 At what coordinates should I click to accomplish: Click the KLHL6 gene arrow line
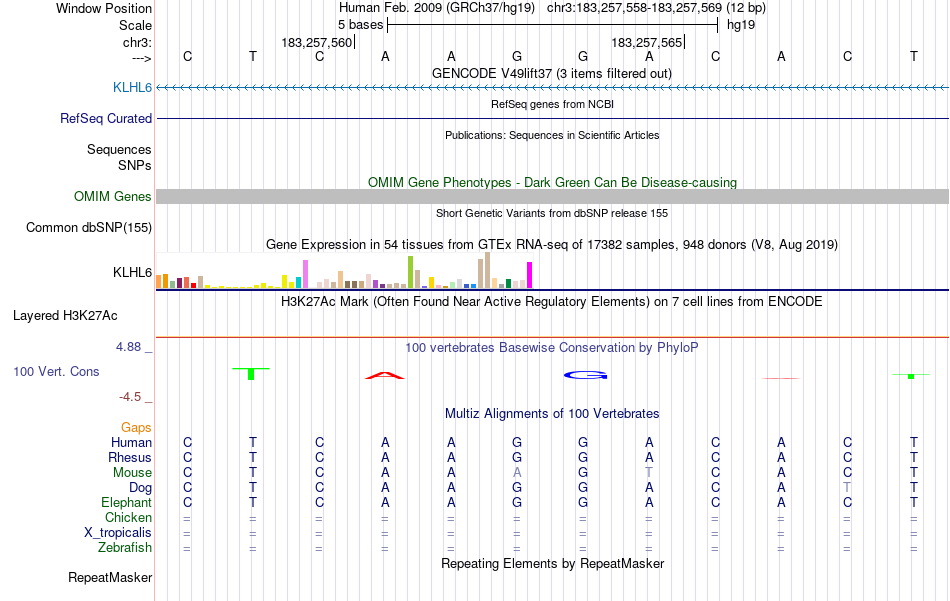point(552,88)
